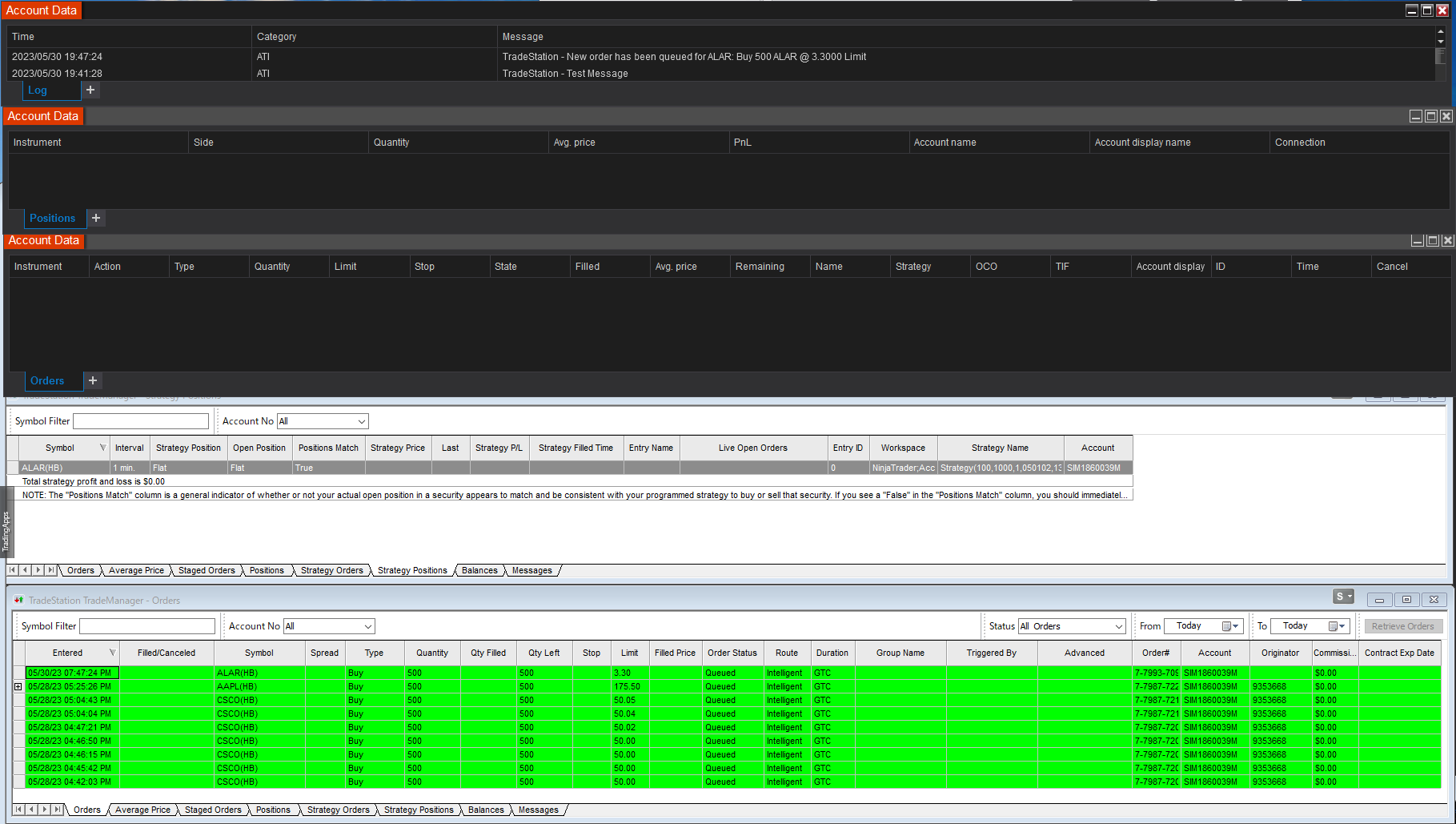Image resolution: width=1456 pixels, height=824 pixels.
Task: Click the sort arrow on Entered column
Action: [112, 653]
